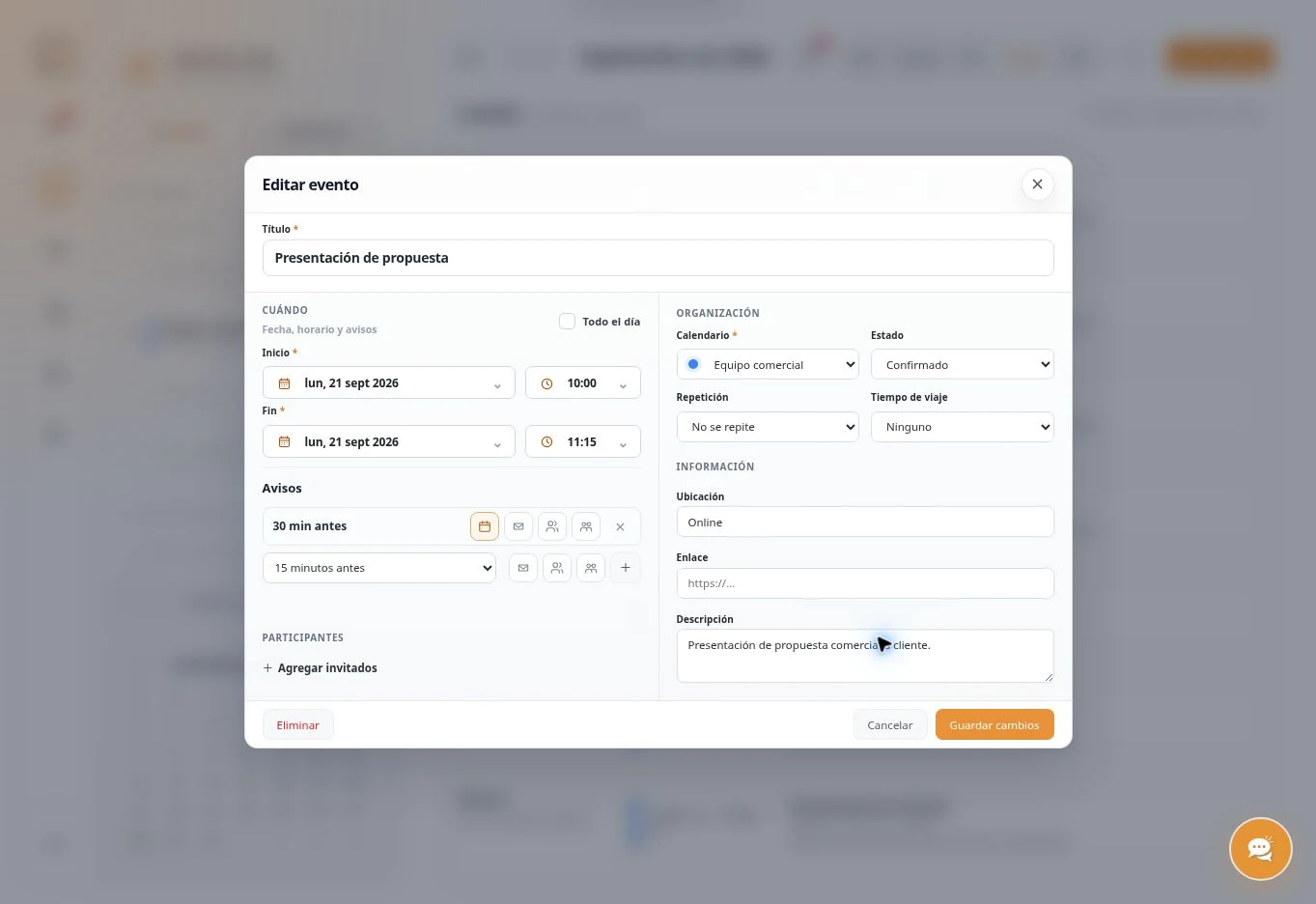Expand the Tiempo de viaje selector
Viewport: 1316px width, 904px height.
[x=962, y=427]
